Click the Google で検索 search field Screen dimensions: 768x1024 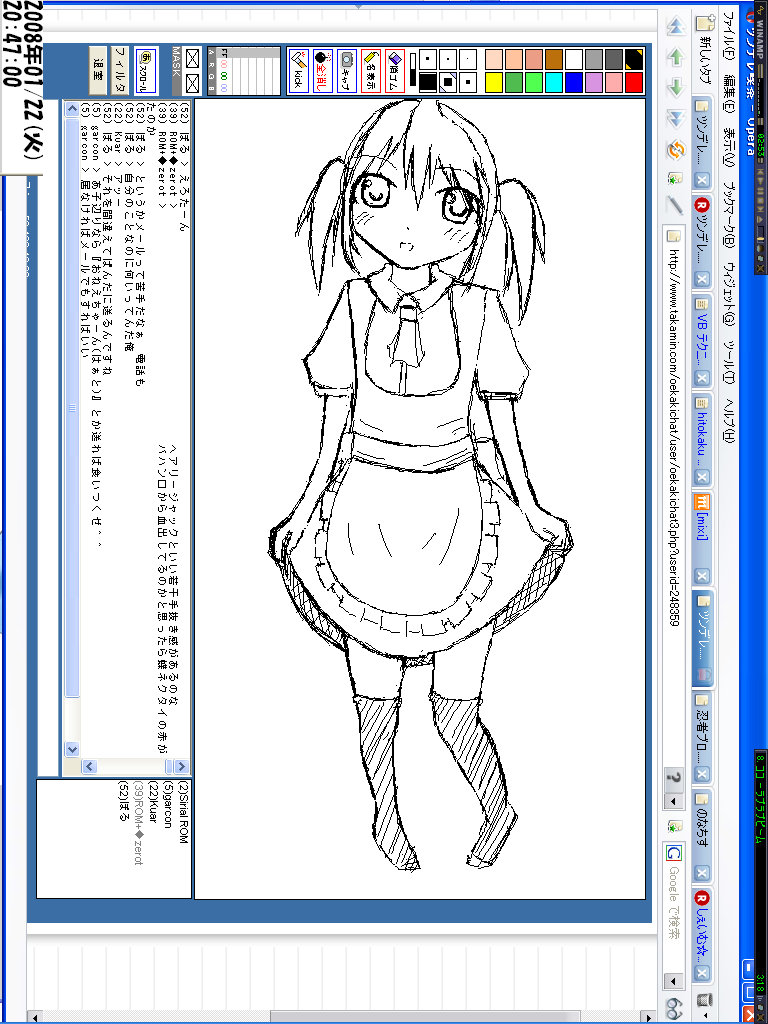point(675,914)
